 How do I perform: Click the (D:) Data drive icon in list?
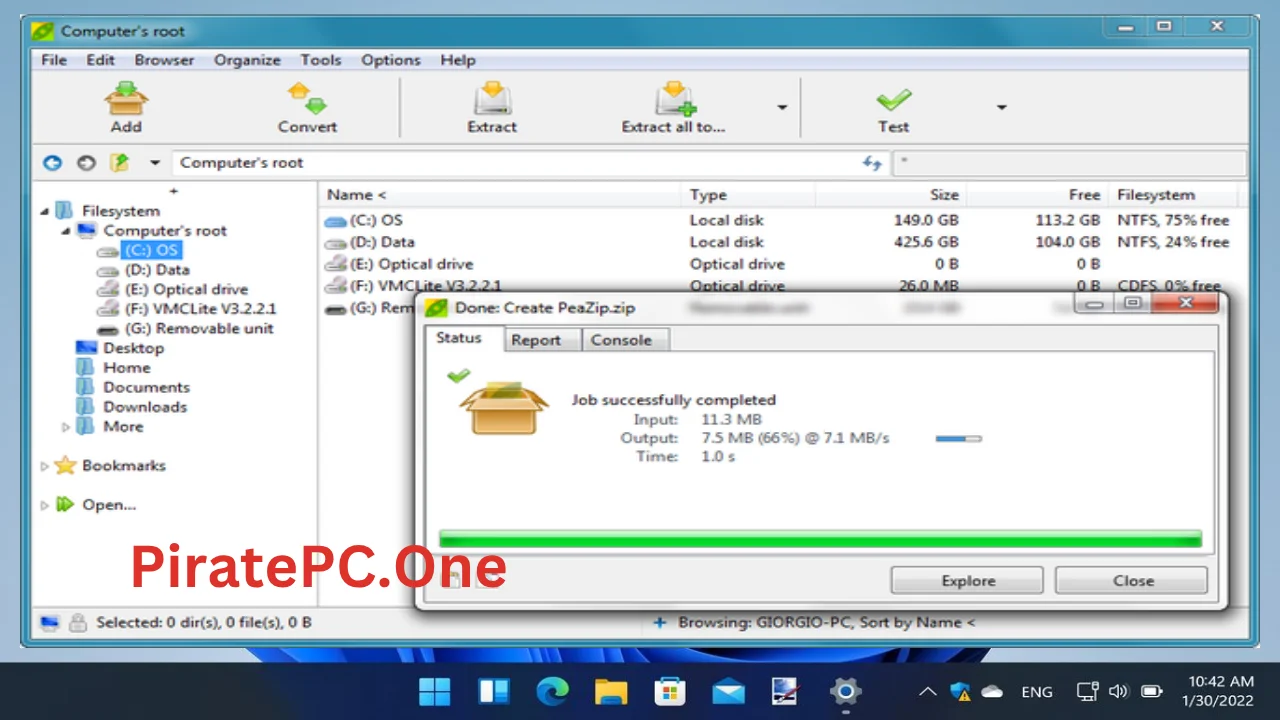click(x=336, y=243)
